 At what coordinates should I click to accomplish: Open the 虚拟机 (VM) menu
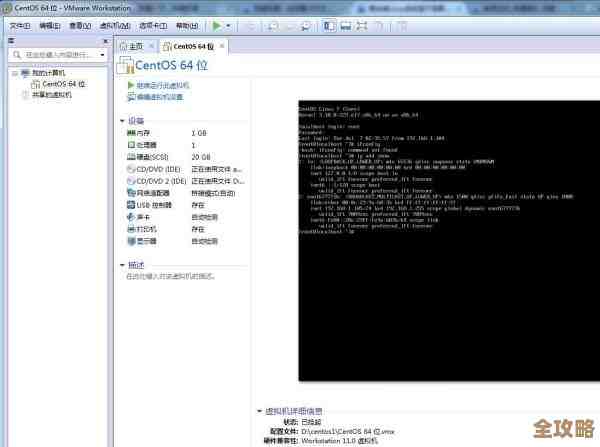pyautogui.click(x=115, y=26)
